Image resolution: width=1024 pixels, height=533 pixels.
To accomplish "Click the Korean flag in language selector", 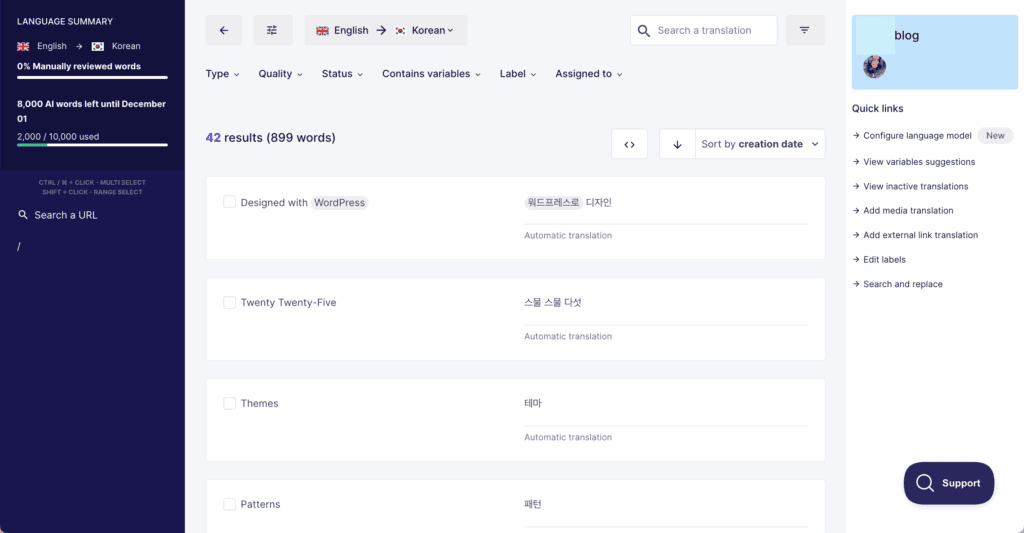I will tap(400, 31).
